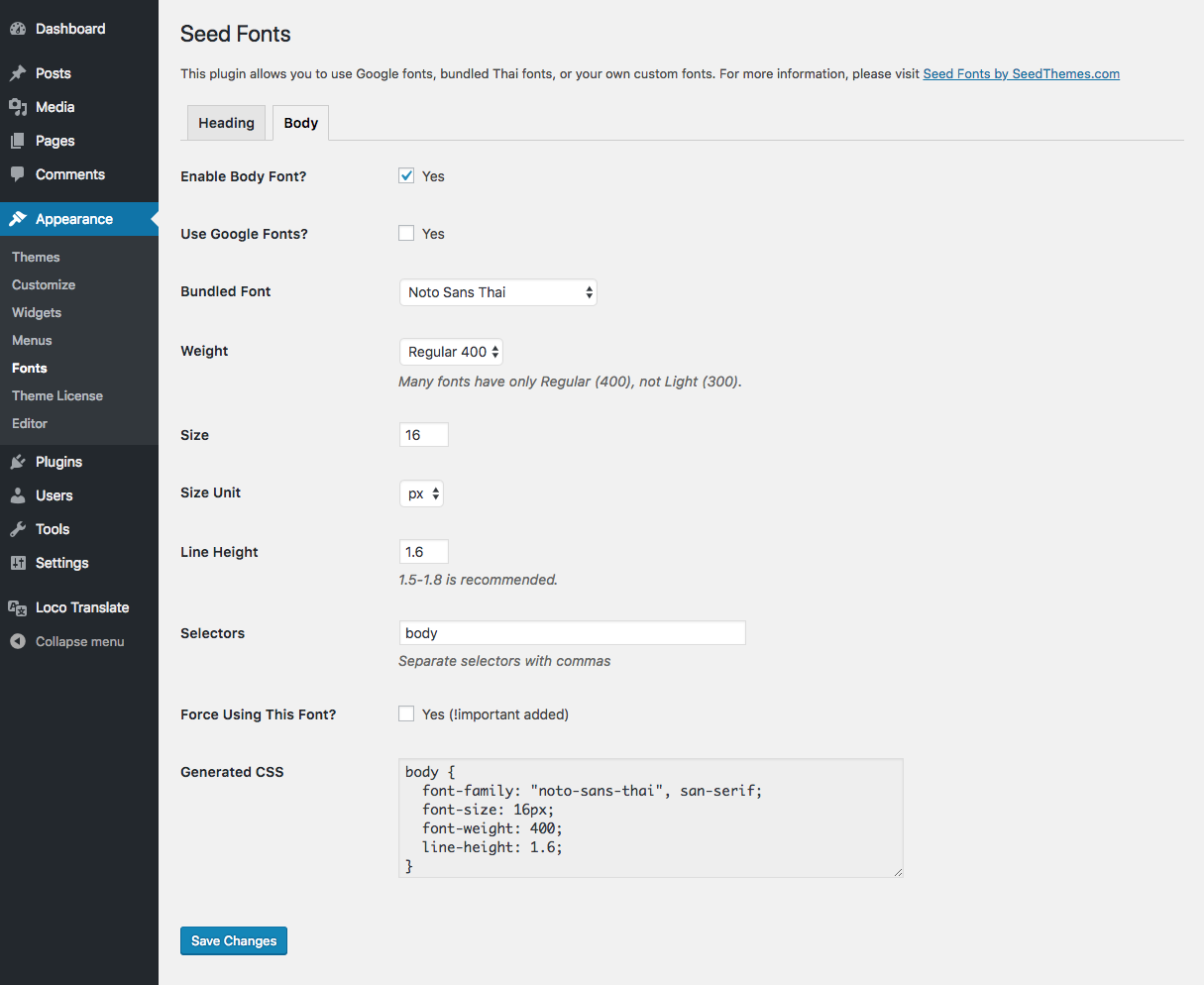Image resolution: width=1204 pixels, height=985 pixels.
Task: Open the Weight dropdown
Action: pos(451,352)
